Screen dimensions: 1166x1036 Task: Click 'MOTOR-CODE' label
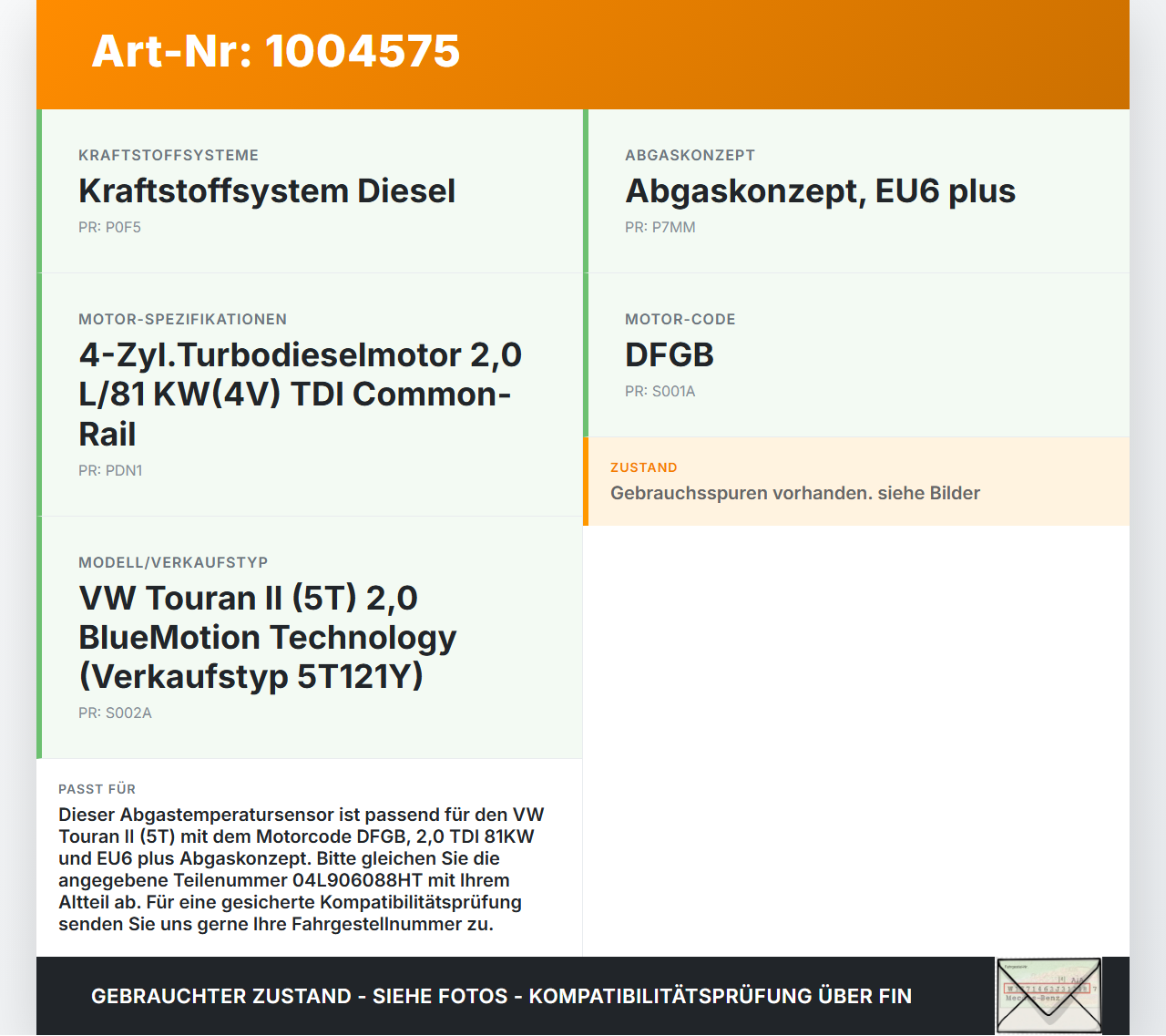coord(680,320)
